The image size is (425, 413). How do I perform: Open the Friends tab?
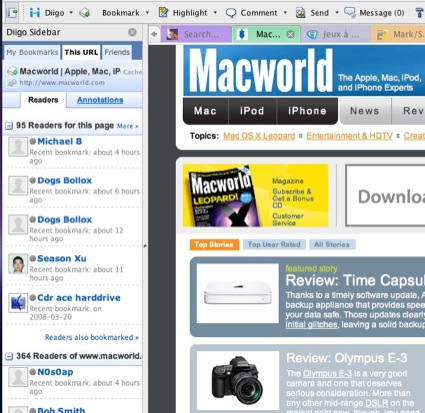tap(117, 52)
